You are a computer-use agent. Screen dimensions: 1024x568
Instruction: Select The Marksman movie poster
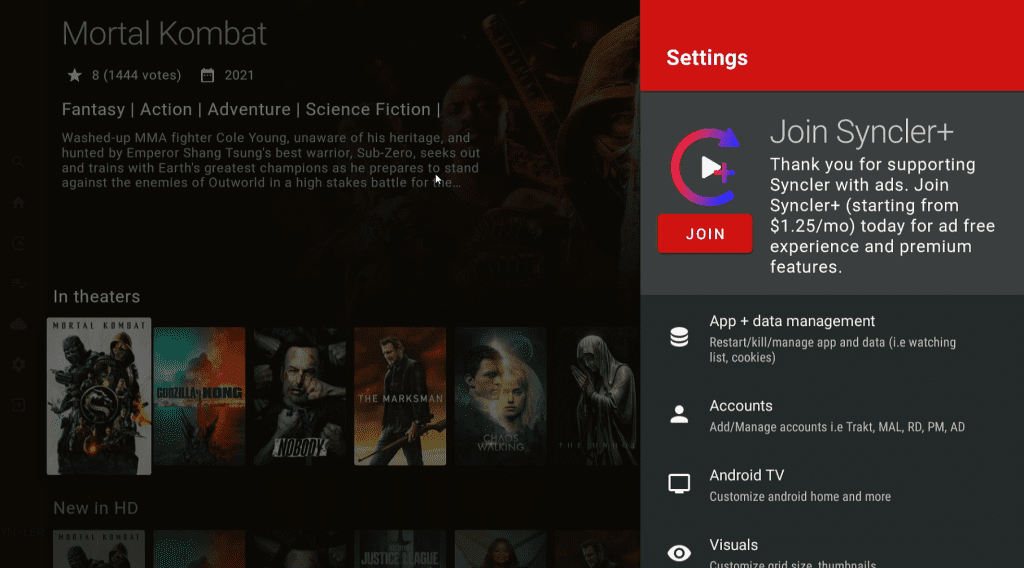pos(400,396)
